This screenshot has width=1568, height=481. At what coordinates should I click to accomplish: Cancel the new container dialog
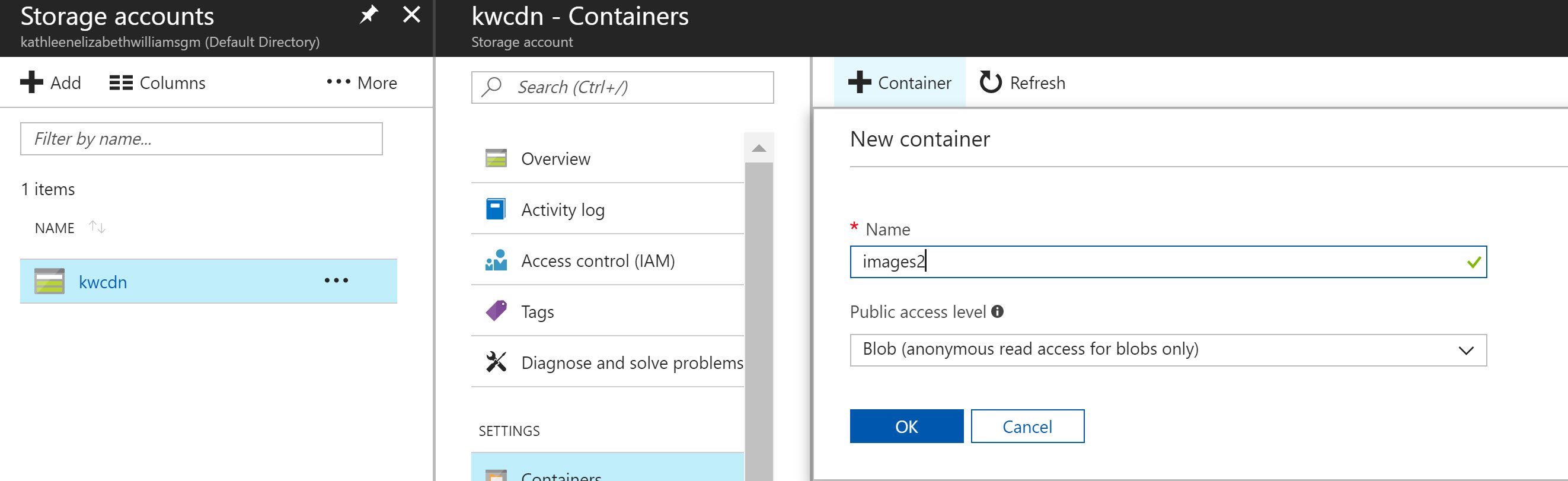[x=1027, y=426]
